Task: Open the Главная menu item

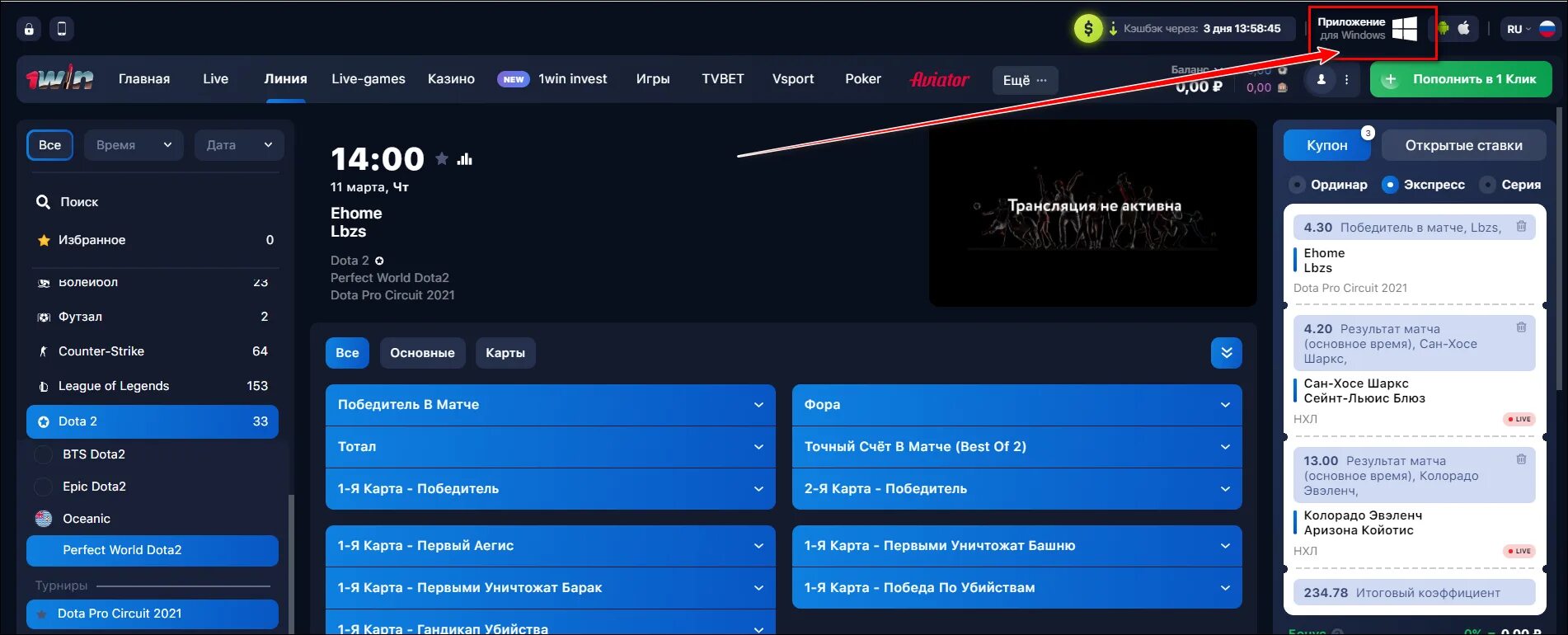Action: click(144, 79)
